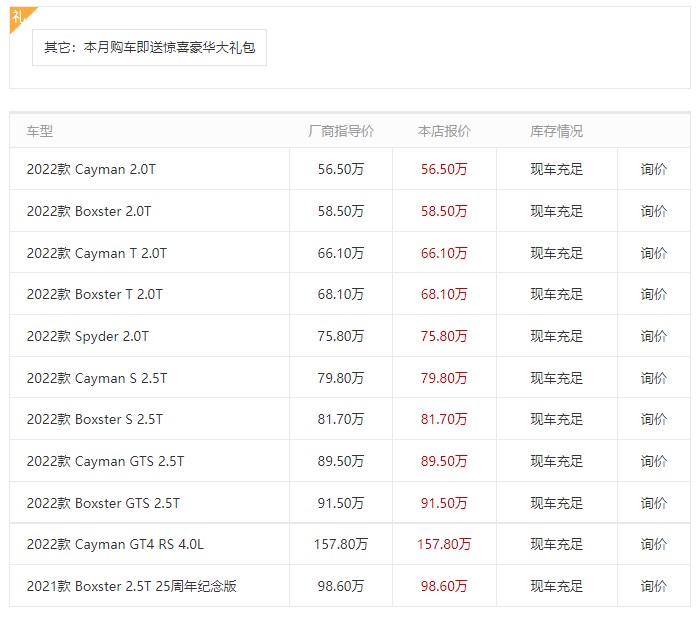The width and height of the screenshot is (700, 618).
Task: Click 询价 for 2022款 Boxster GTS 2.5T
Action: [654, 503]
